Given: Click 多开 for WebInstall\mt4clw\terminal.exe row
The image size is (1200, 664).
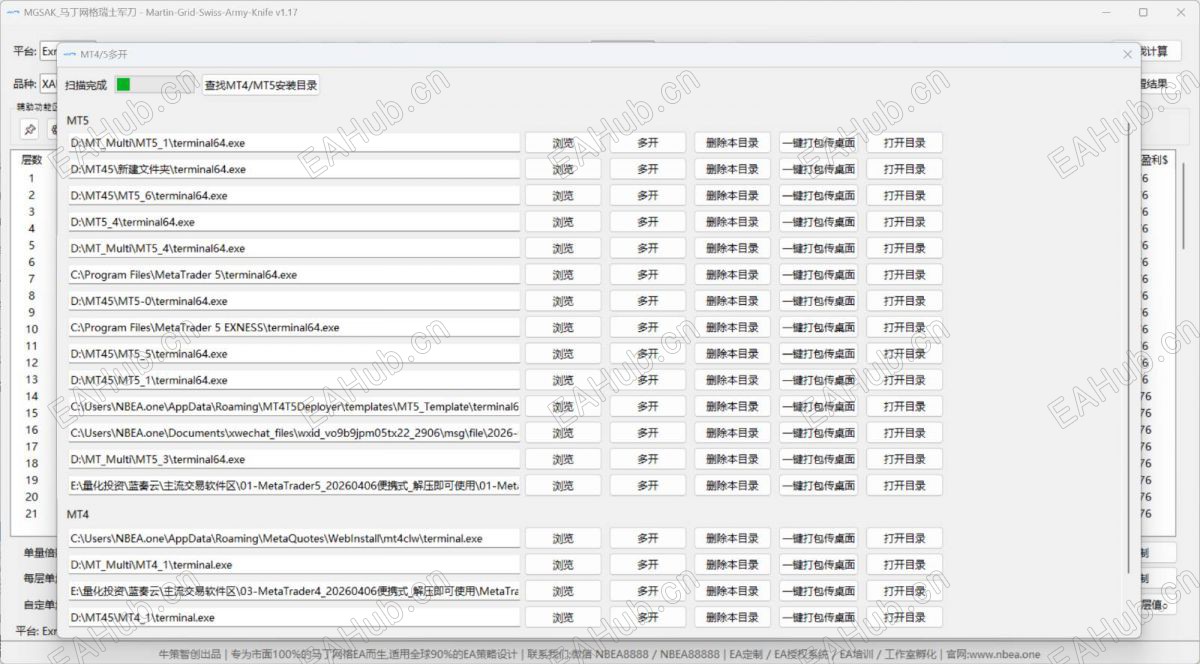Looking at the screenshot, I should (x=648, y=538).
